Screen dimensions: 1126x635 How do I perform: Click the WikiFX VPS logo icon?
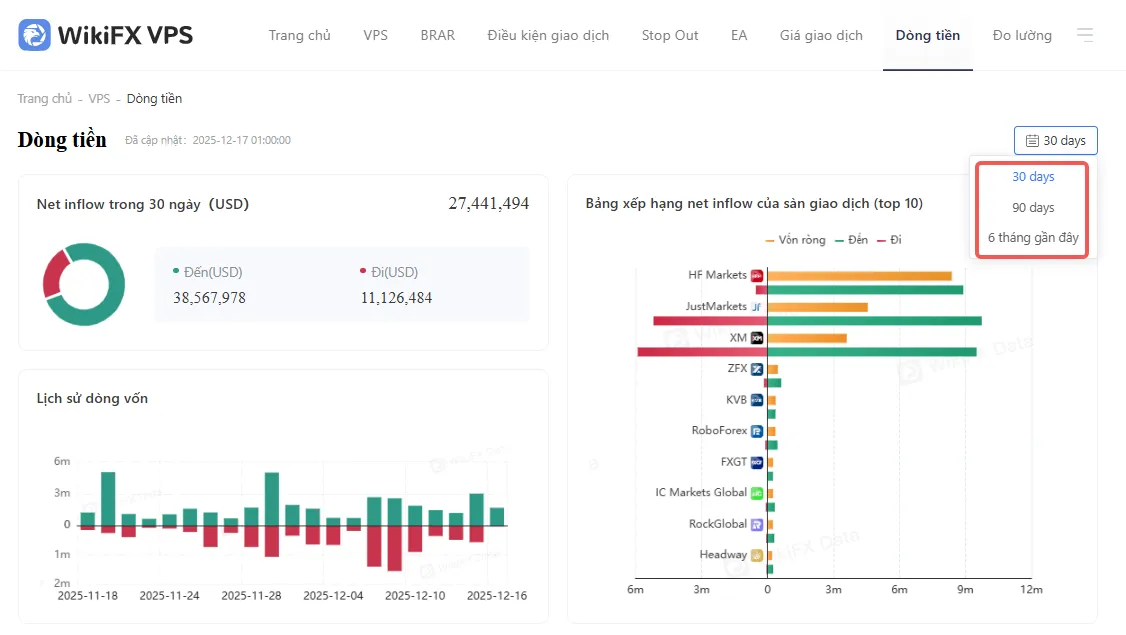point(34,35)
